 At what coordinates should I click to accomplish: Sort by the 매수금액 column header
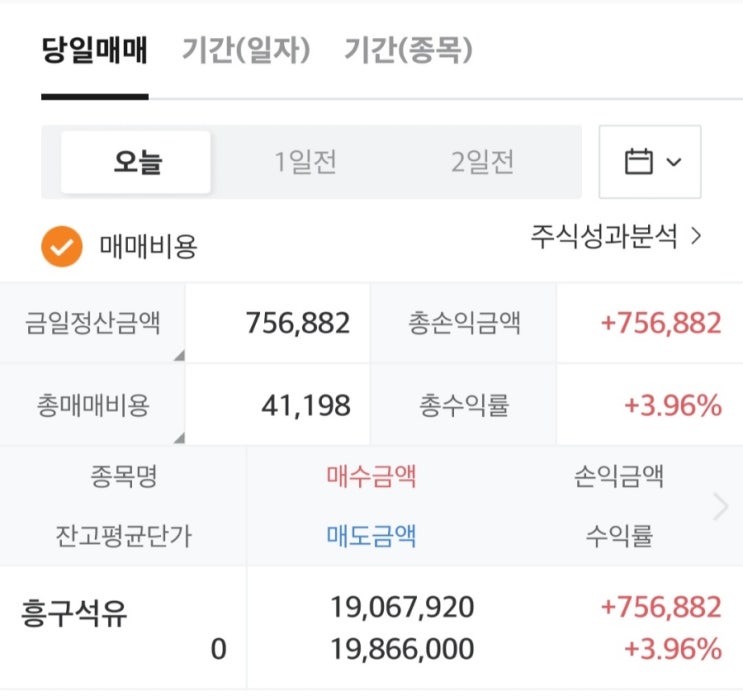coord(371,476)
